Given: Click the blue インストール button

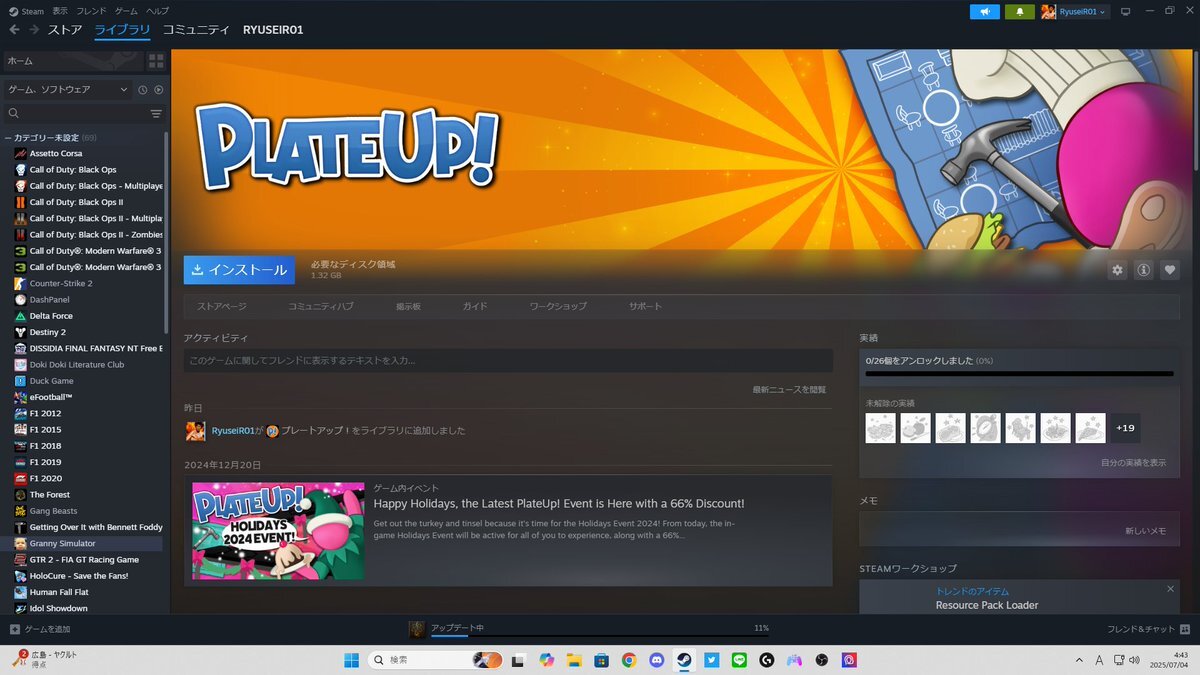Looking at the screenshot, I should pos(239,270).
